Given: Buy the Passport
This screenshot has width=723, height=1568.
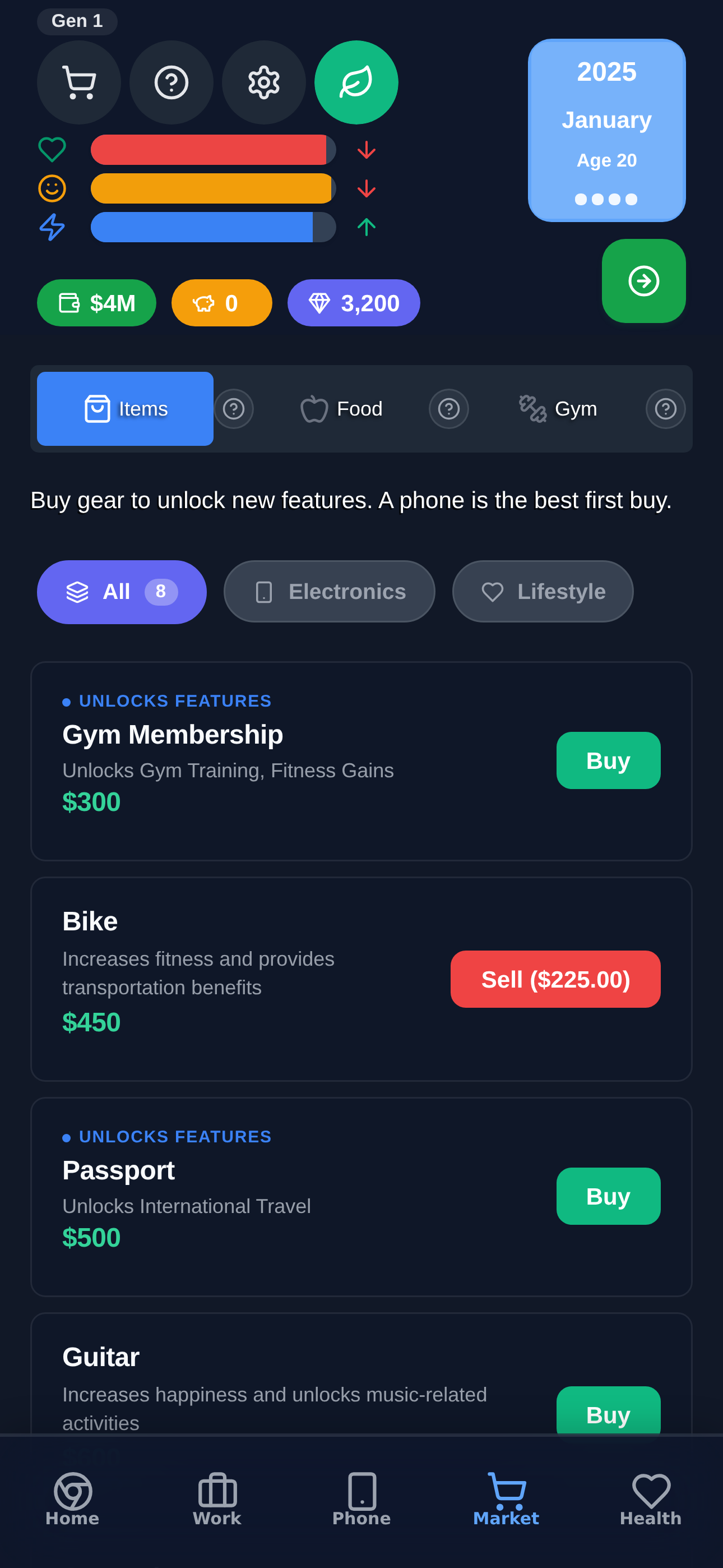Looking at the screenshot, I should (608, 1196).
